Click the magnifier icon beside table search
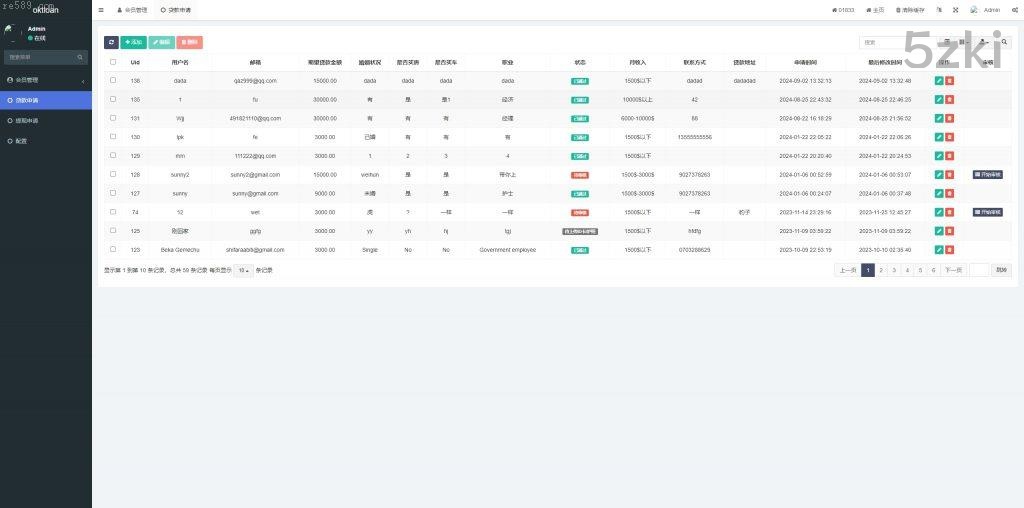 1005,42
